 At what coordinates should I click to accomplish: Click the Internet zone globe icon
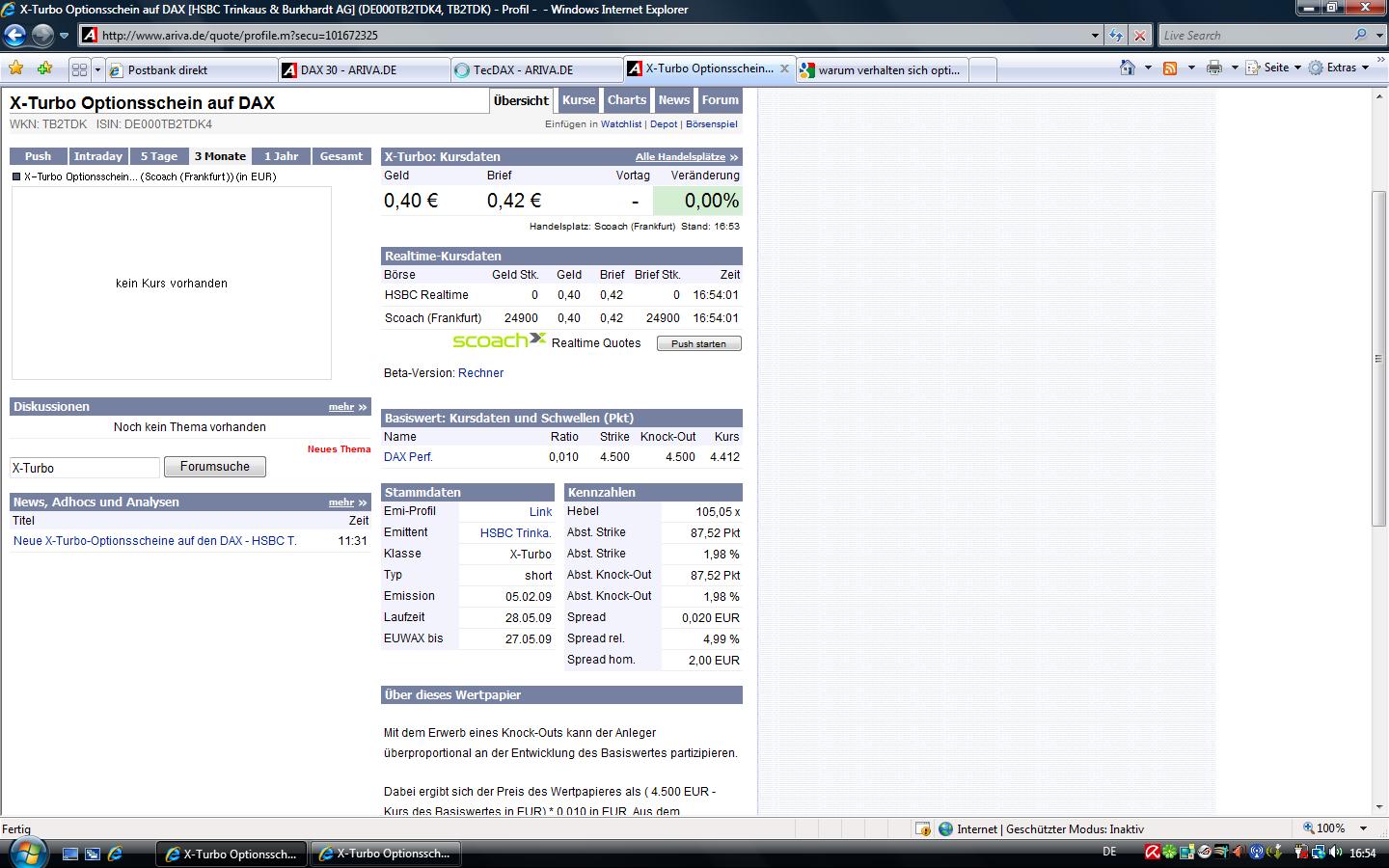click(x=945, y=828)
